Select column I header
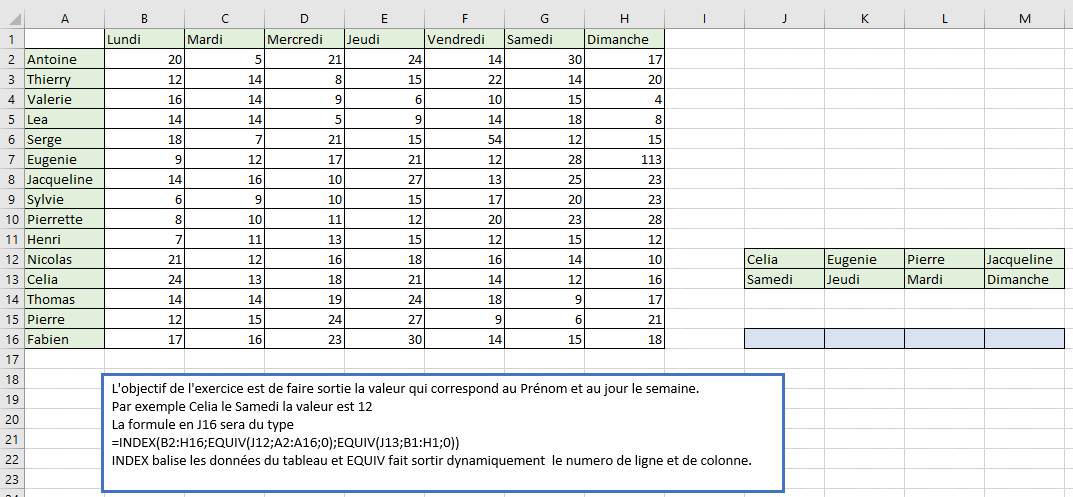 tap(704, 18)
